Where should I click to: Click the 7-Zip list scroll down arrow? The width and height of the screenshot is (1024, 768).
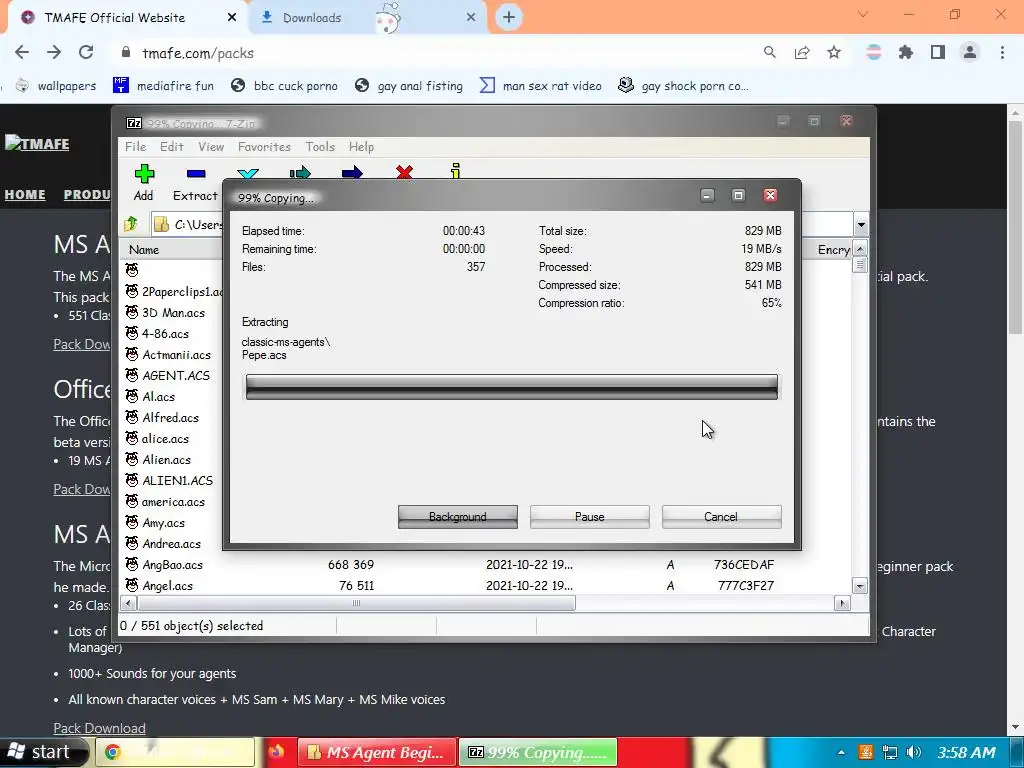coord(860,586)
